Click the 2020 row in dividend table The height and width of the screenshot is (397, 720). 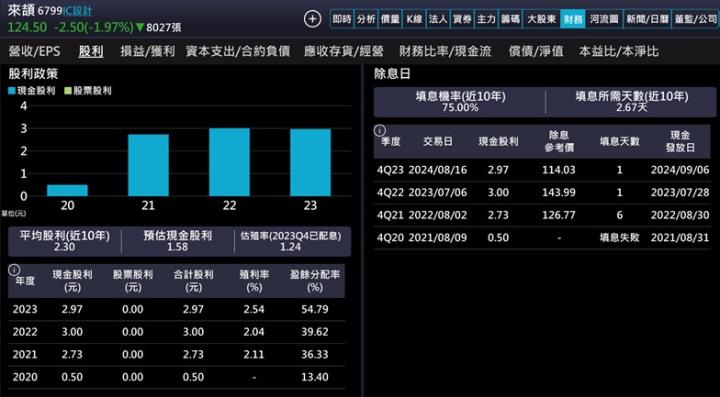point(177,377)
